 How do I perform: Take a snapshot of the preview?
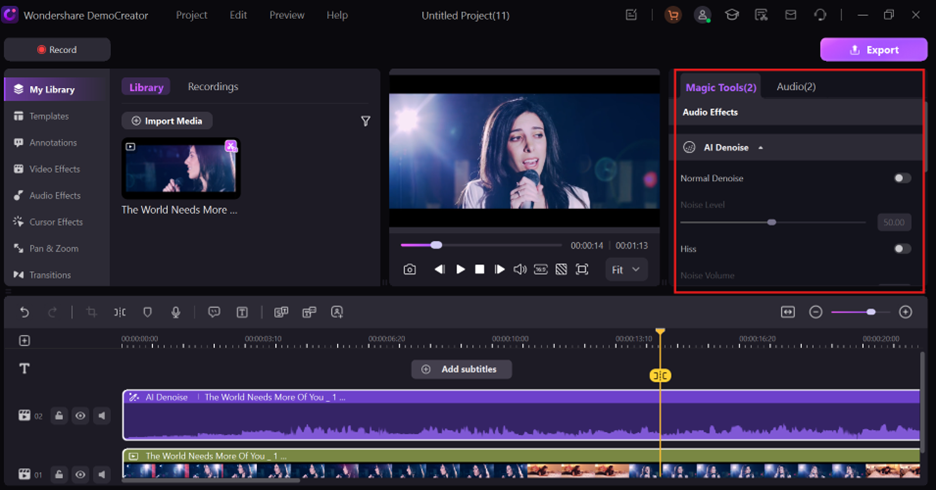tap(410, 269)
